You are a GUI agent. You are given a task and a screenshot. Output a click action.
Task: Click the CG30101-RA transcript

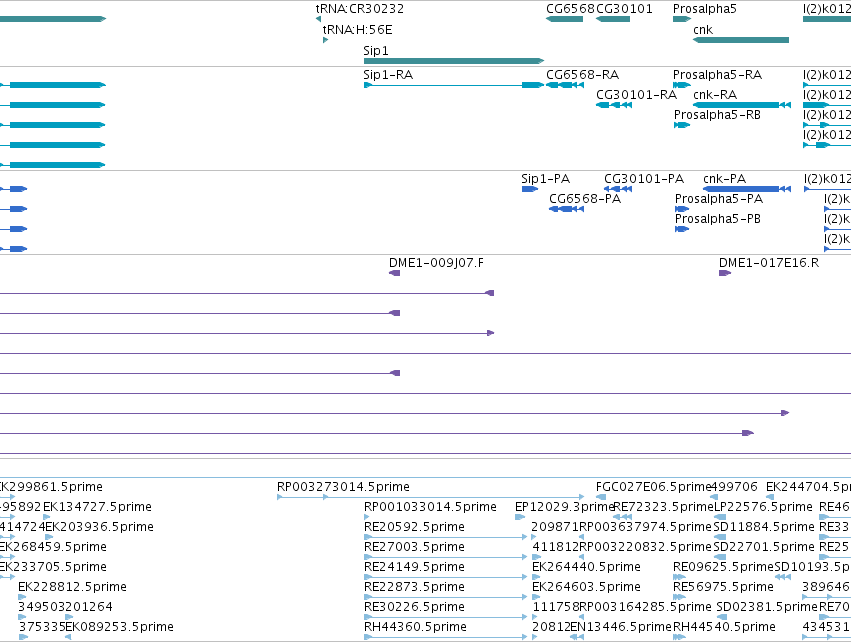pos(614,105)
